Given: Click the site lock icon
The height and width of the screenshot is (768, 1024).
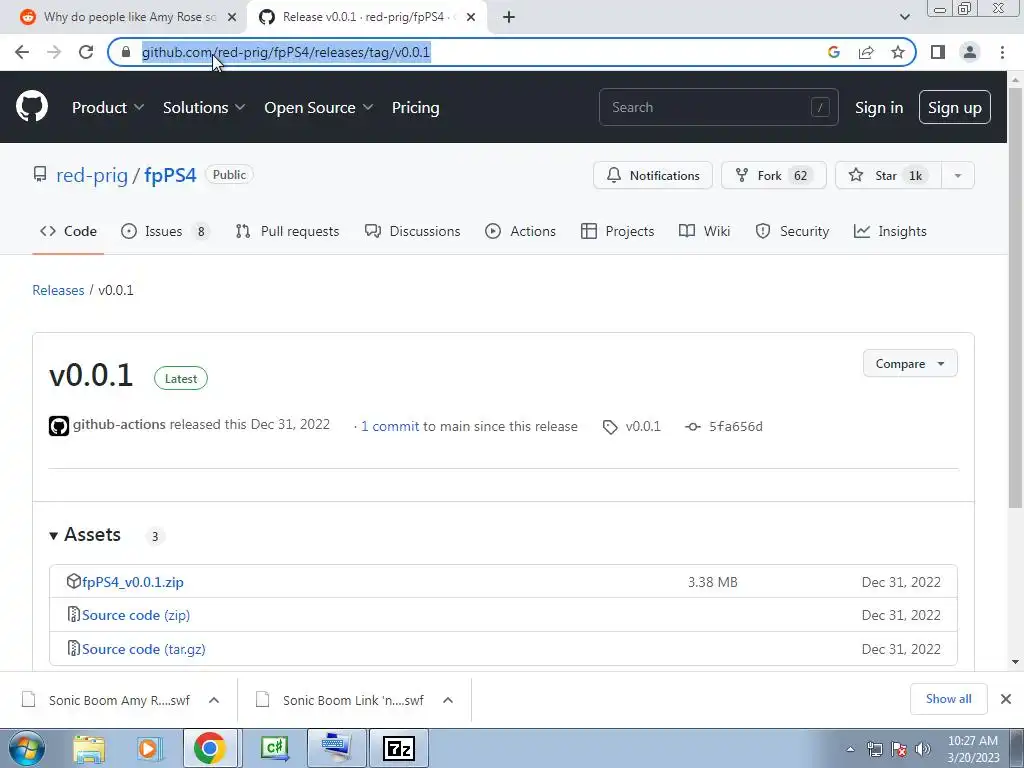Looking at the screenshot, I should coord(126,52).
